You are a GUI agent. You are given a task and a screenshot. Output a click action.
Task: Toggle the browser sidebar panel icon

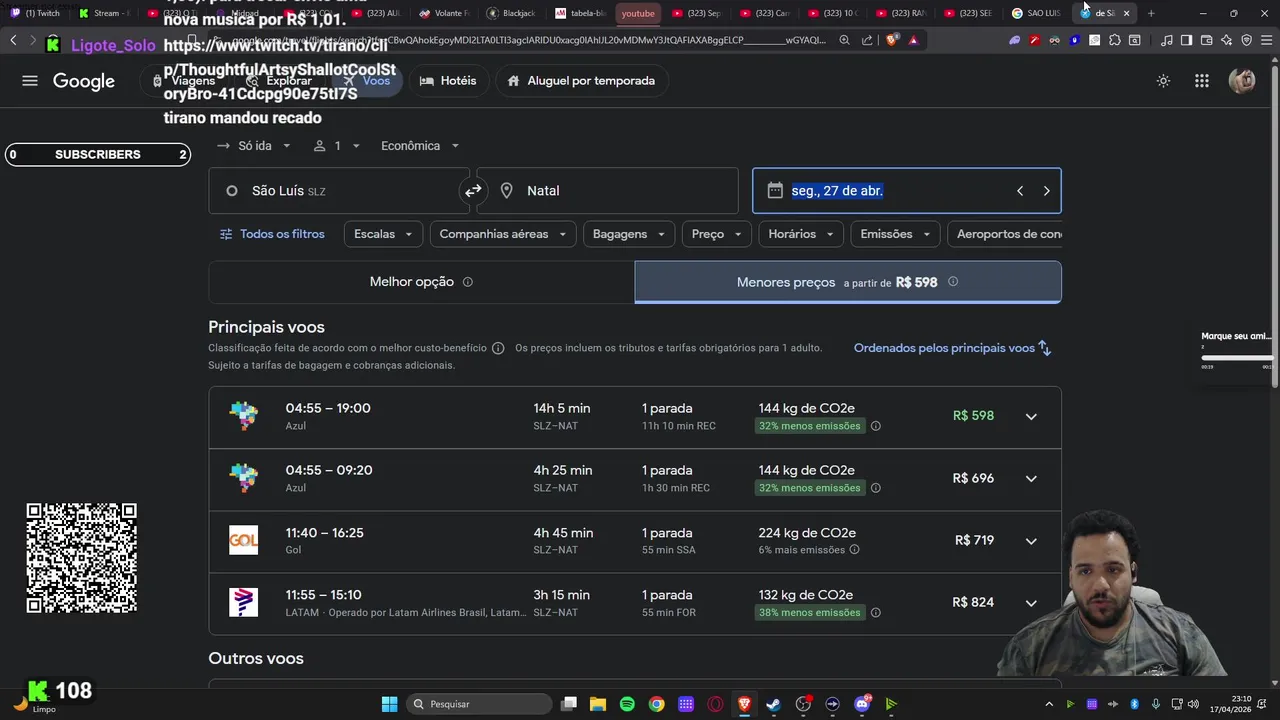(x=1186, y=40)
